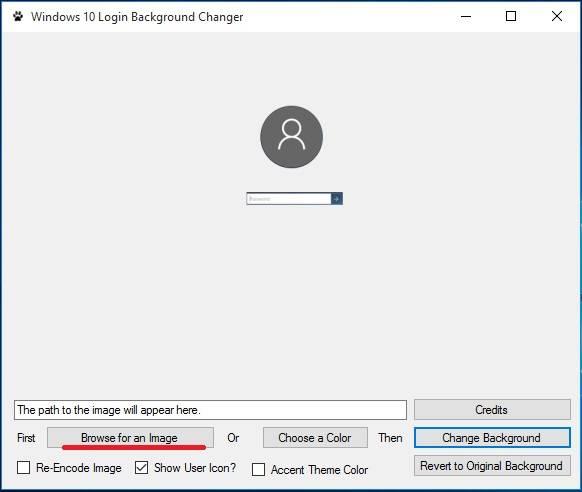Minimize the Login Background Changer window

466,16
